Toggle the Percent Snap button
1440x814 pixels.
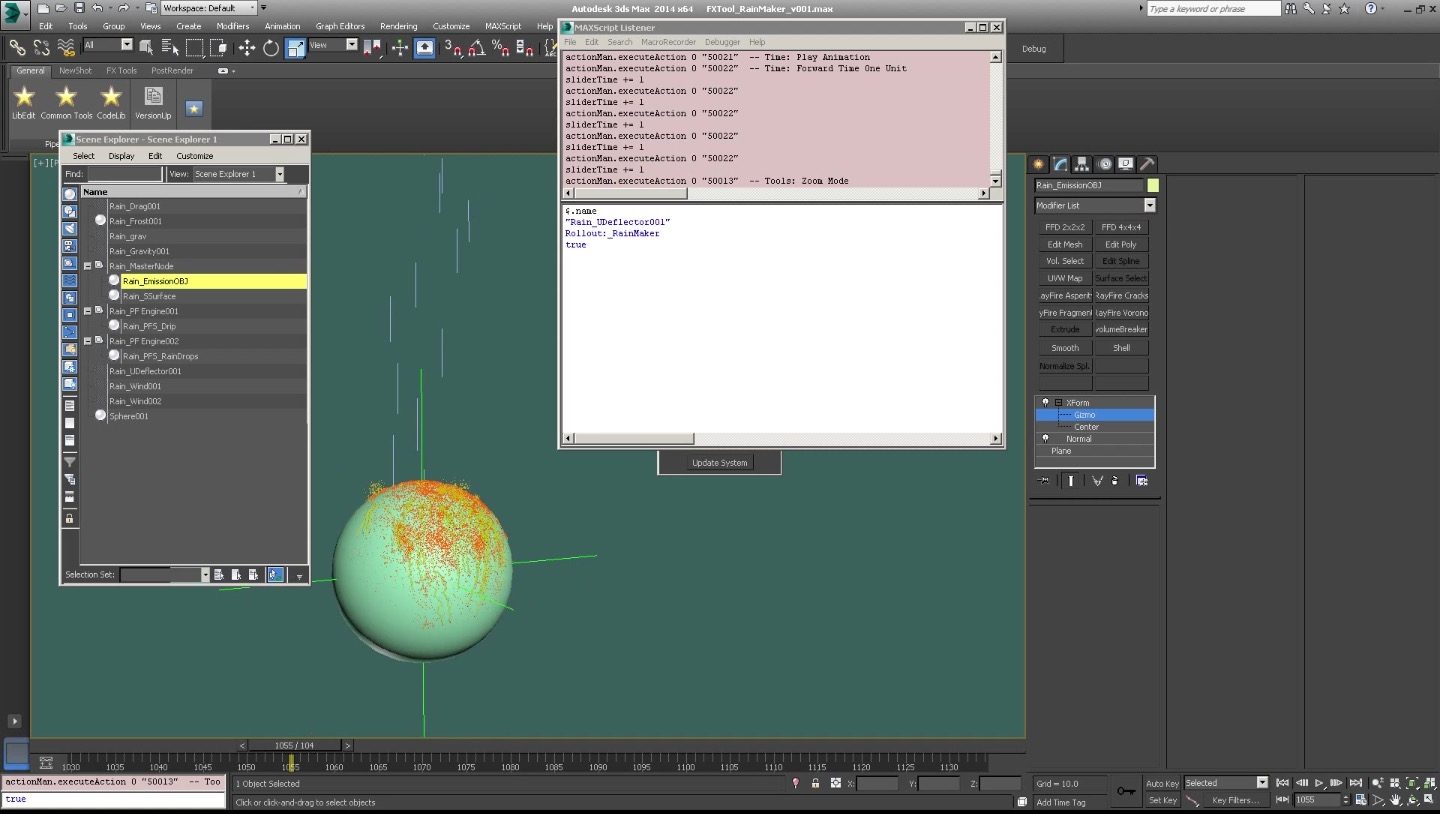tap(501, 48)
